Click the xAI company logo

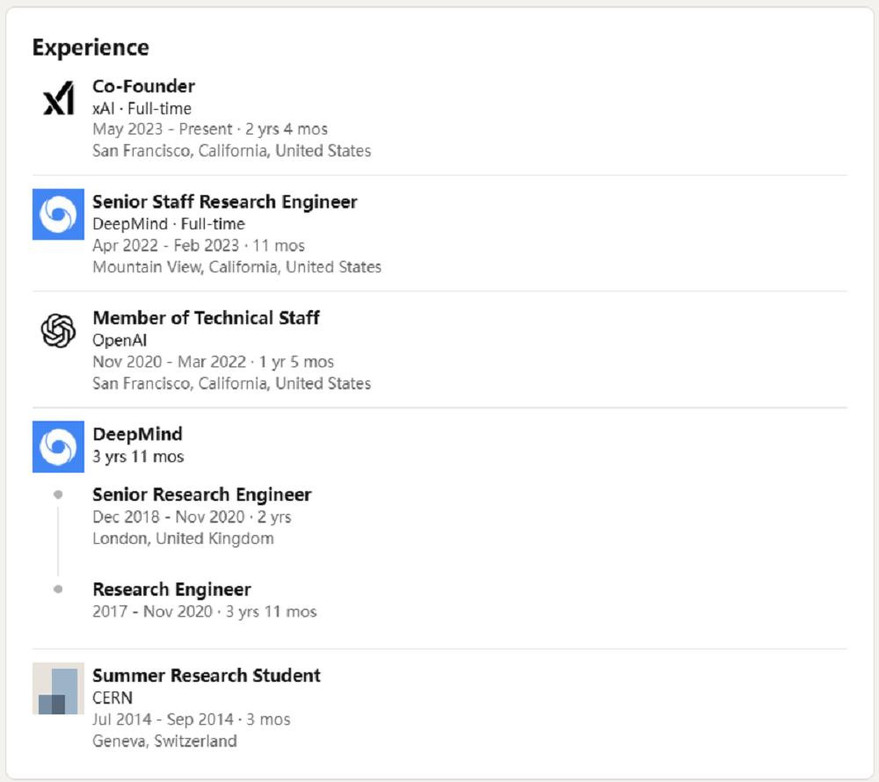58,99
